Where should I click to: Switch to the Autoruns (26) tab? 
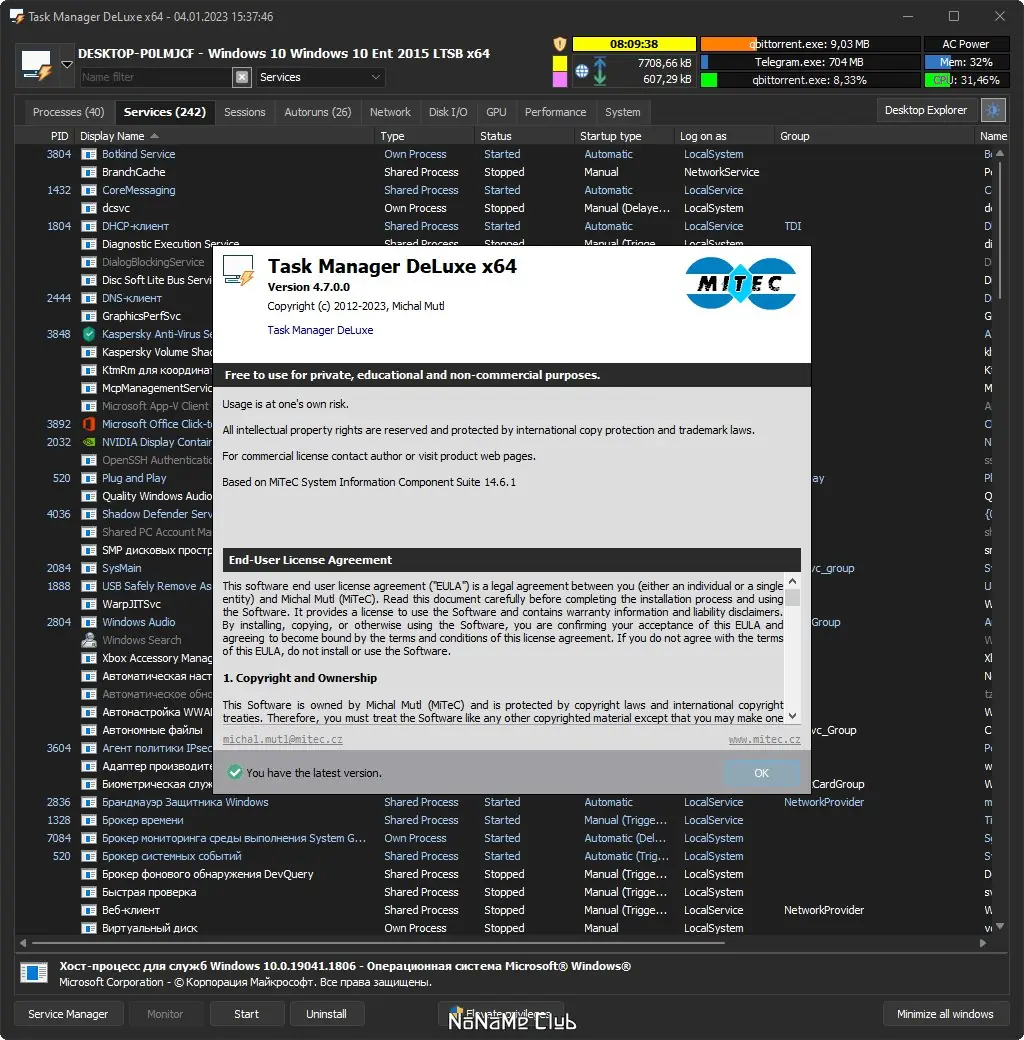318,112
